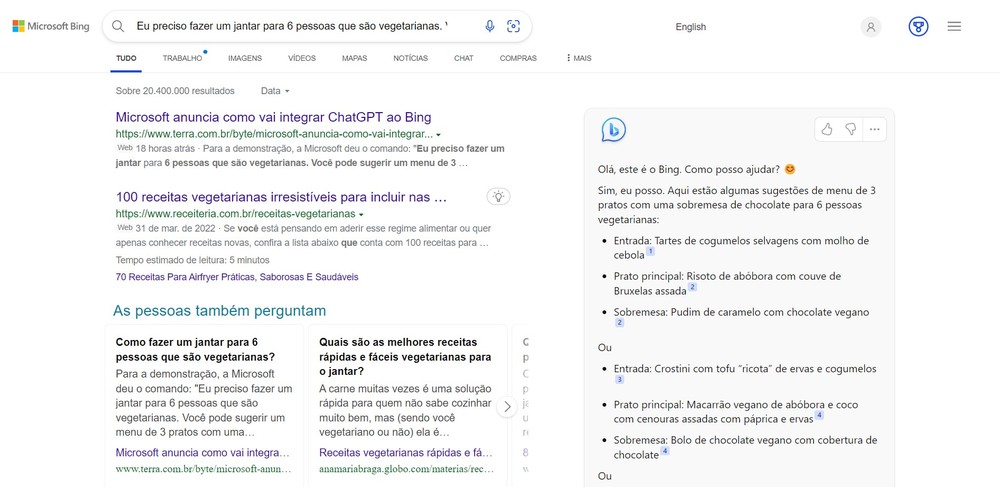Screen dimensions: 1000x487
Task: Open the MAIS more tabs menu
Action: click(x=578, y=58)
